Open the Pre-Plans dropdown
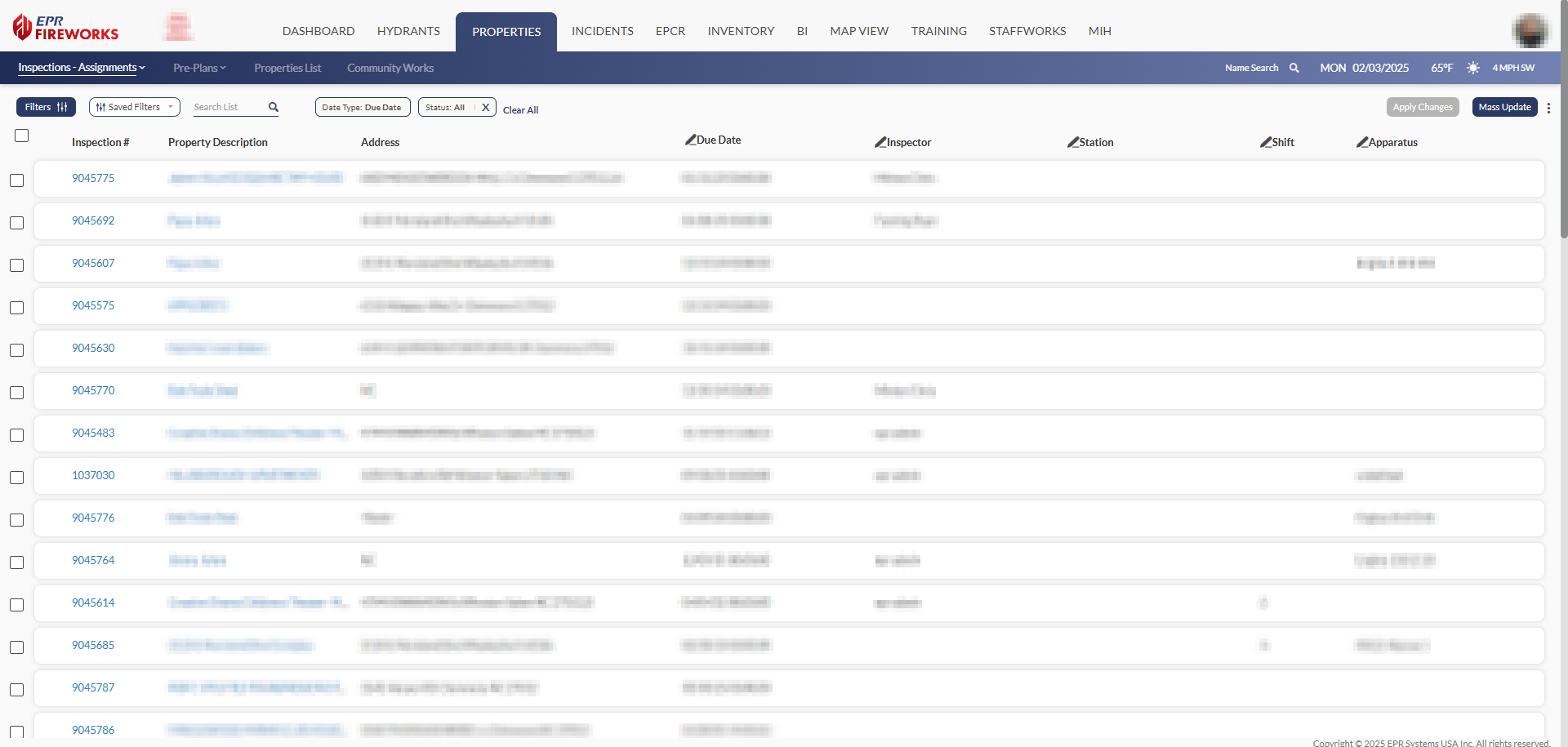This screenshot has height=747, width=1568. 198,68
